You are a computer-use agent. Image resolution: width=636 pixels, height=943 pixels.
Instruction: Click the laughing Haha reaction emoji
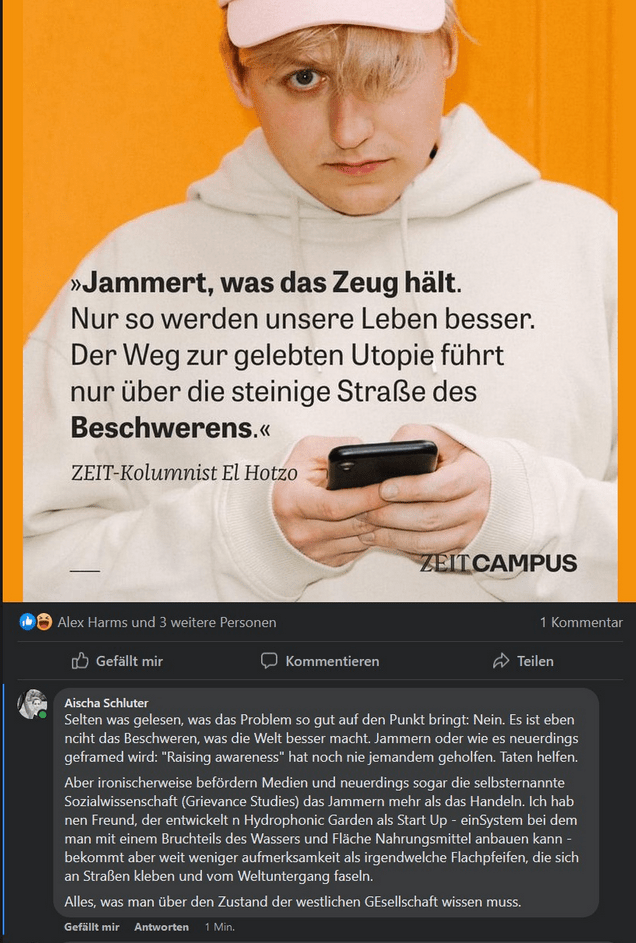tap(44, 622)
